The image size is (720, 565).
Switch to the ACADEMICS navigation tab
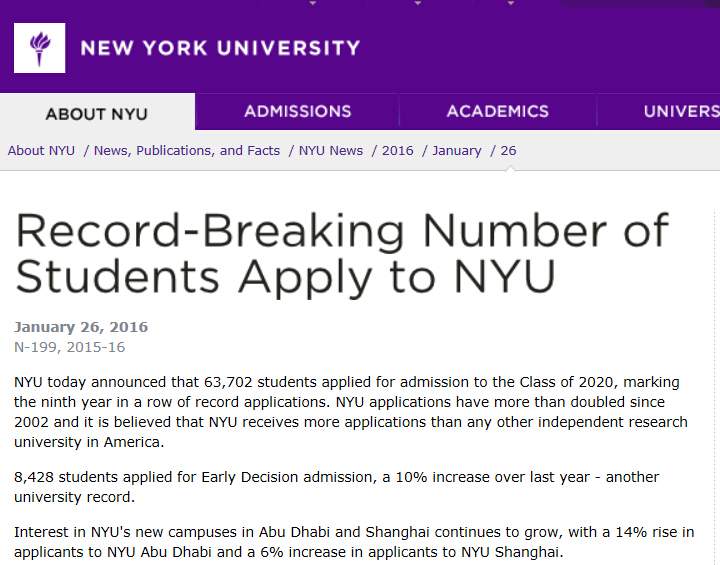point(497,112)
